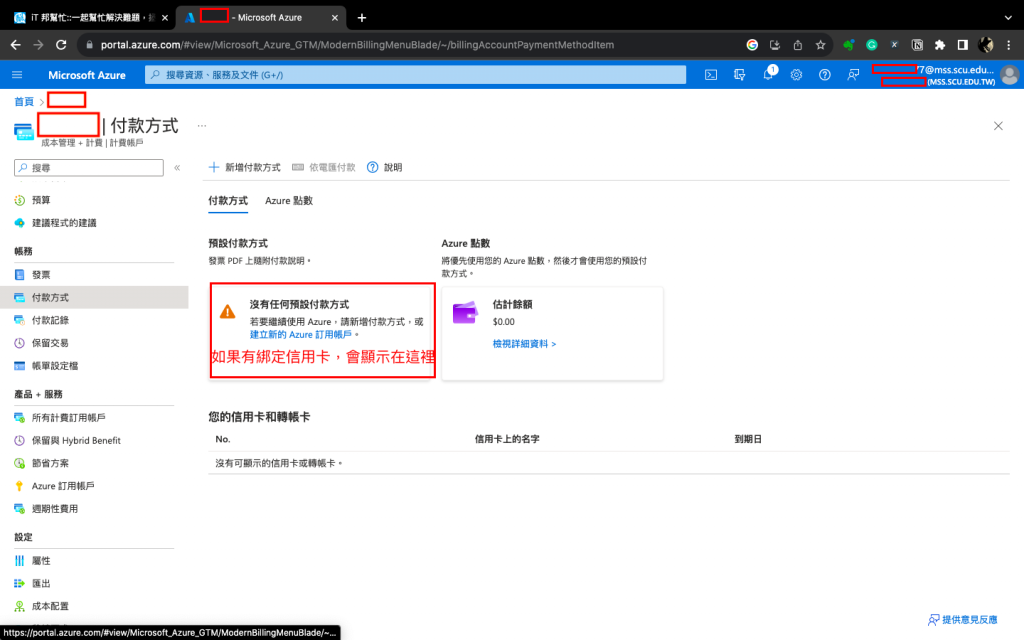Open the feedback icon in the top bar
The image size is (1024, 640).
[x=853, y=75]
